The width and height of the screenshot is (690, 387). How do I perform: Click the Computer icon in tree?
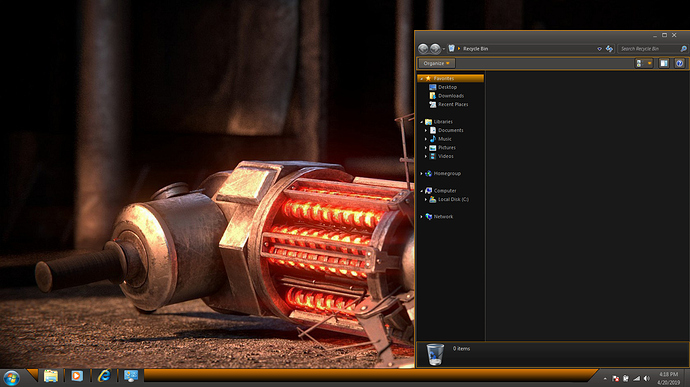428,191
